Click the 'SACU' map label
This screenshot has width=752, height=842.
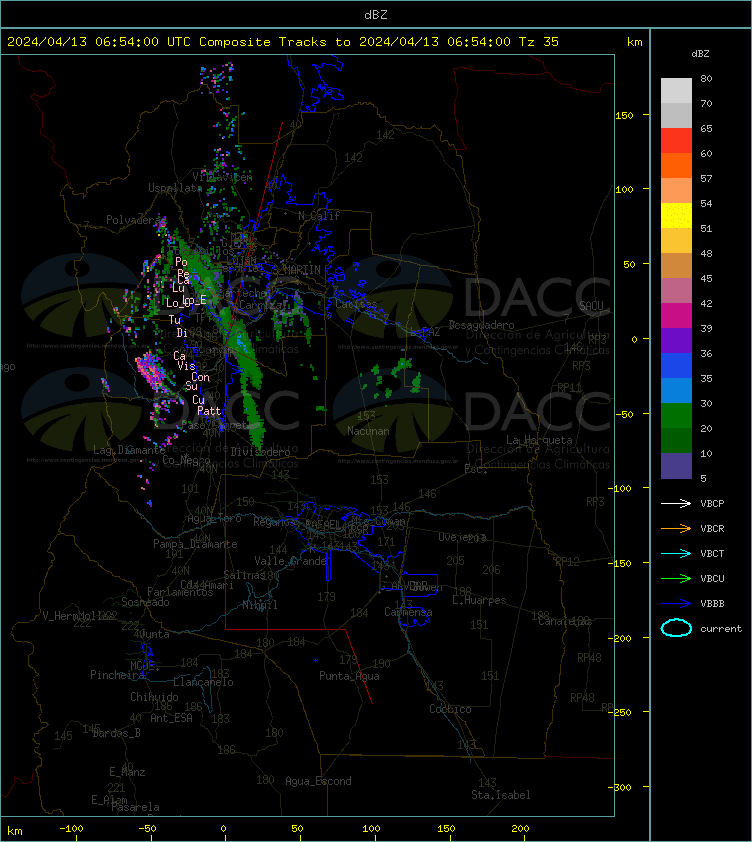point(591,306)
